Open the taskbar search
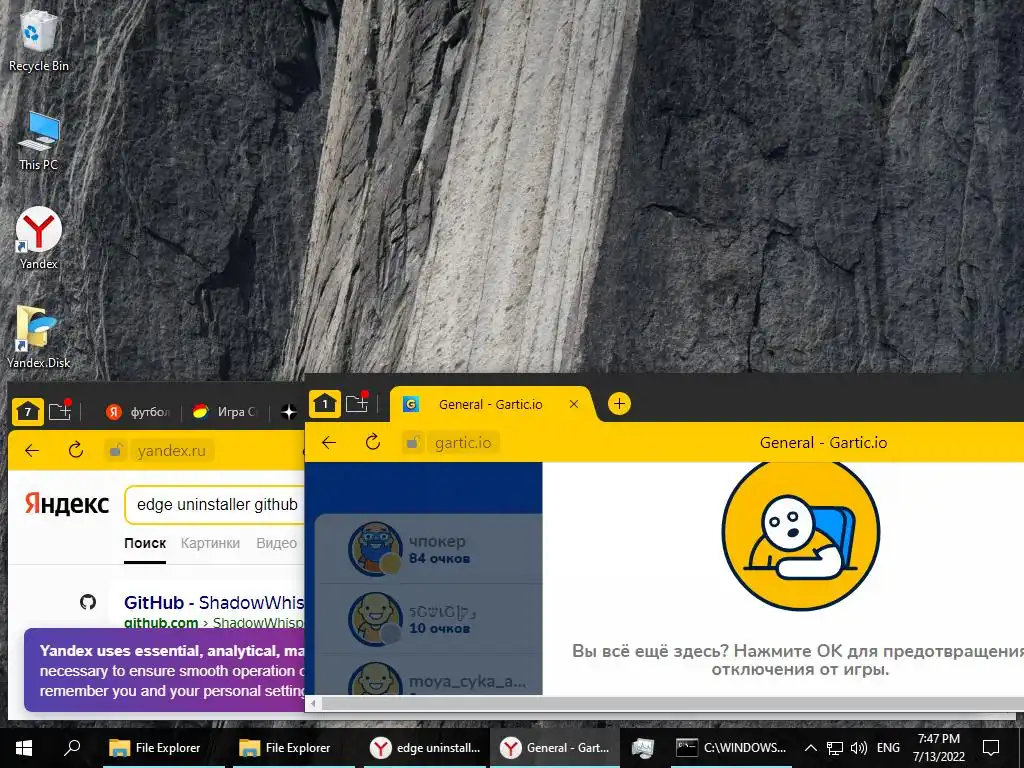 (72, 748)
